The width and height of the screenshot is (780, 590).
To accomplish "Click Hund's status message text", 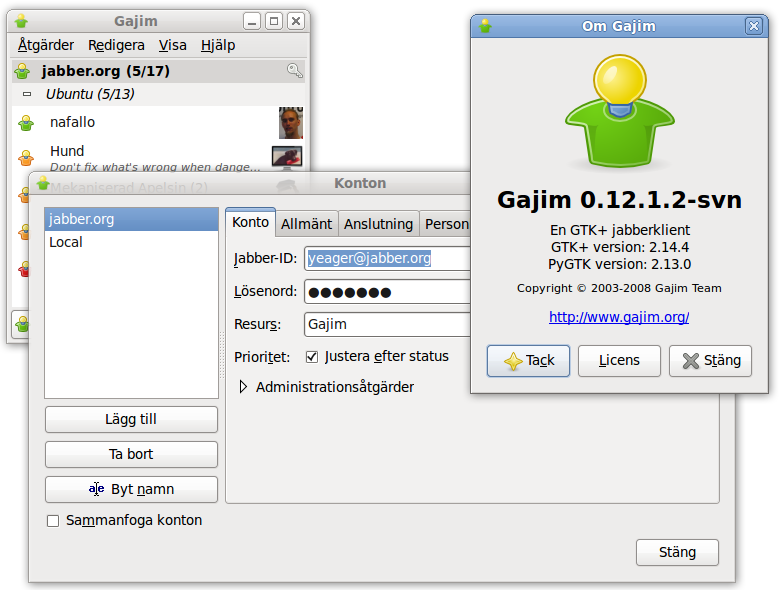I will click(x=155, y=167).
